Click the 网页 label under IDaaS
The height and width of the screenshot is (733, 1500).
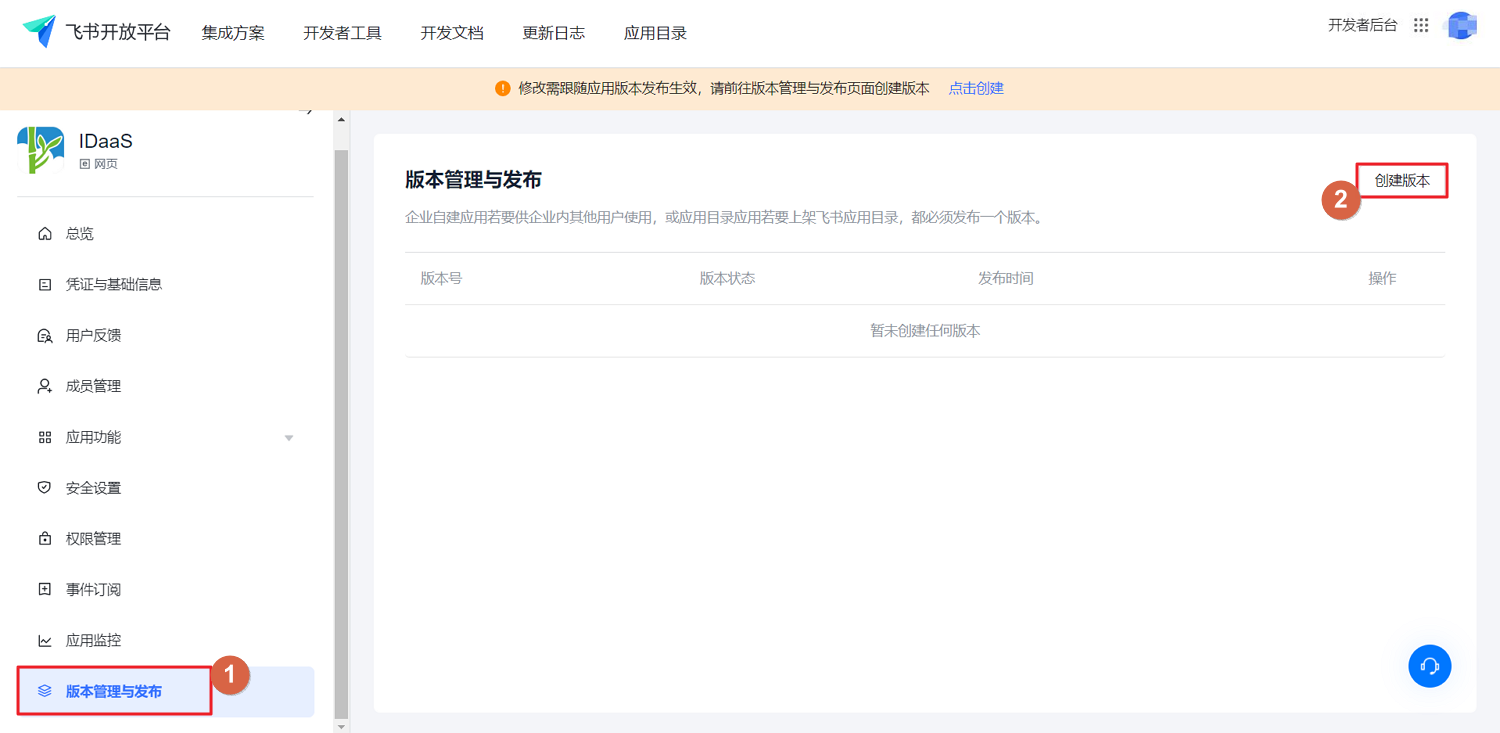point(106,164)
